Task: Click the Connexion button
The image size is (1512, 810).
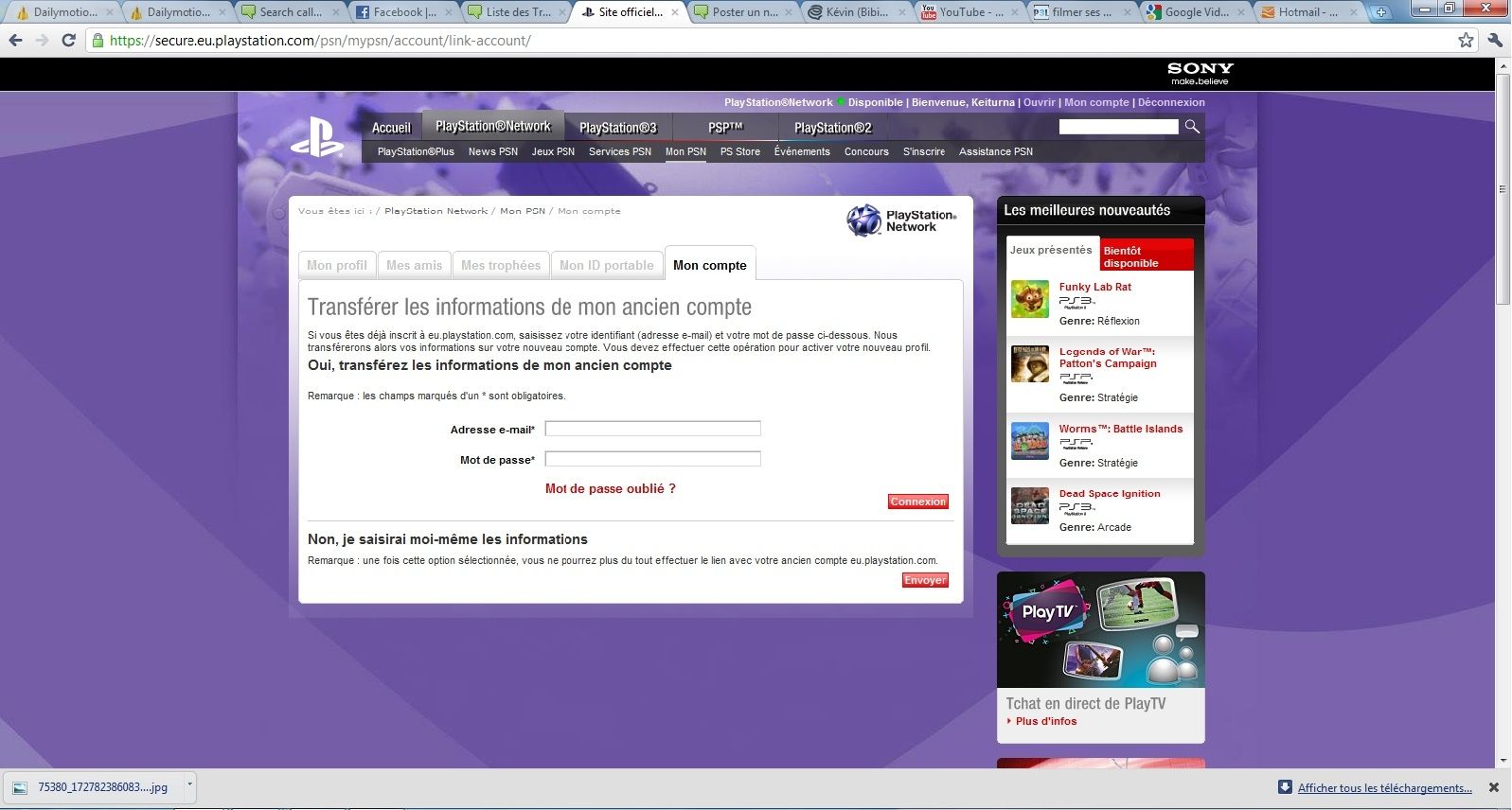Action: [918, 502]
